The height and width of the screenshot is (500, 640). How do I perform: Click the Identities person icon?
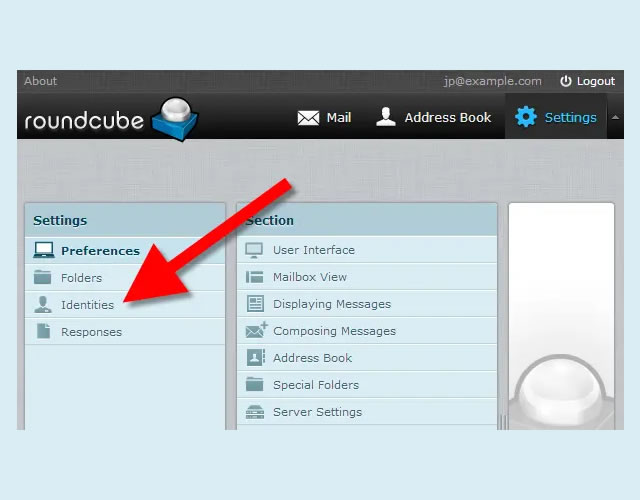tap(43, 305)
